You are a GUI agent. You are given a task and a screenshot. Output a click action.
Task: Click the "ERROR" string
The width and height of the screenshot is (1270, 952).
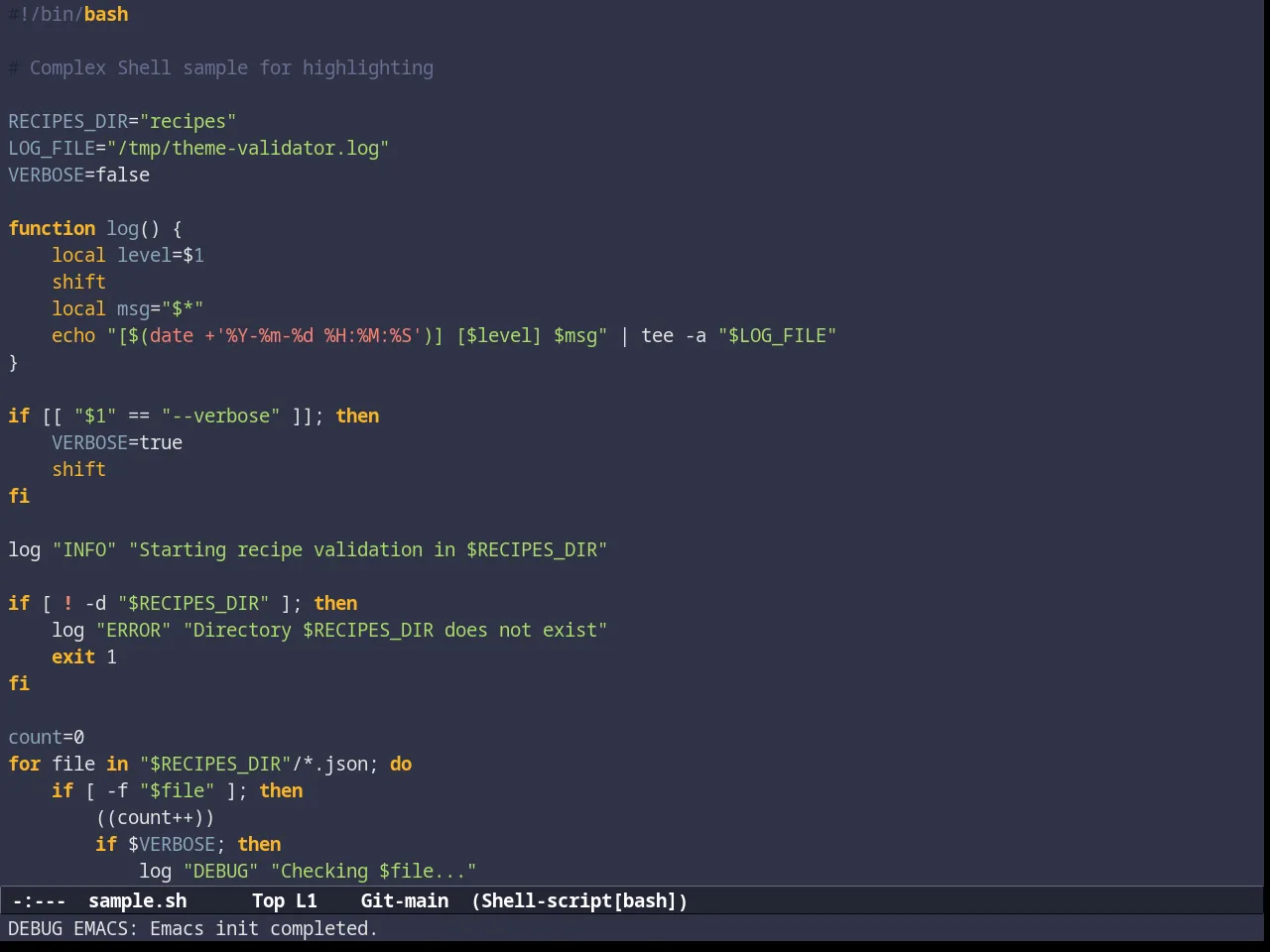[x=133, y=630]
